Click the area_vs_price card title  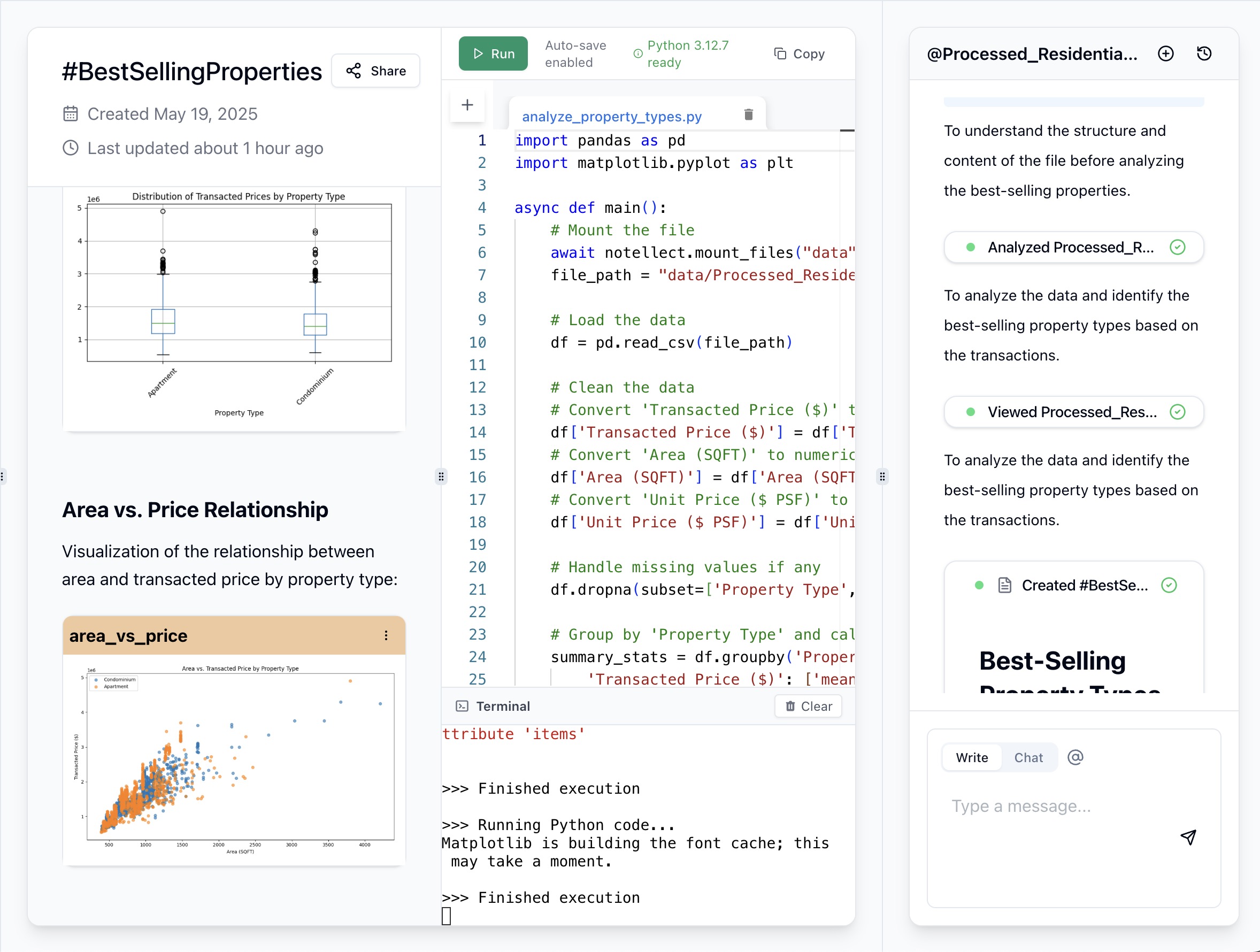pos(128,635)
